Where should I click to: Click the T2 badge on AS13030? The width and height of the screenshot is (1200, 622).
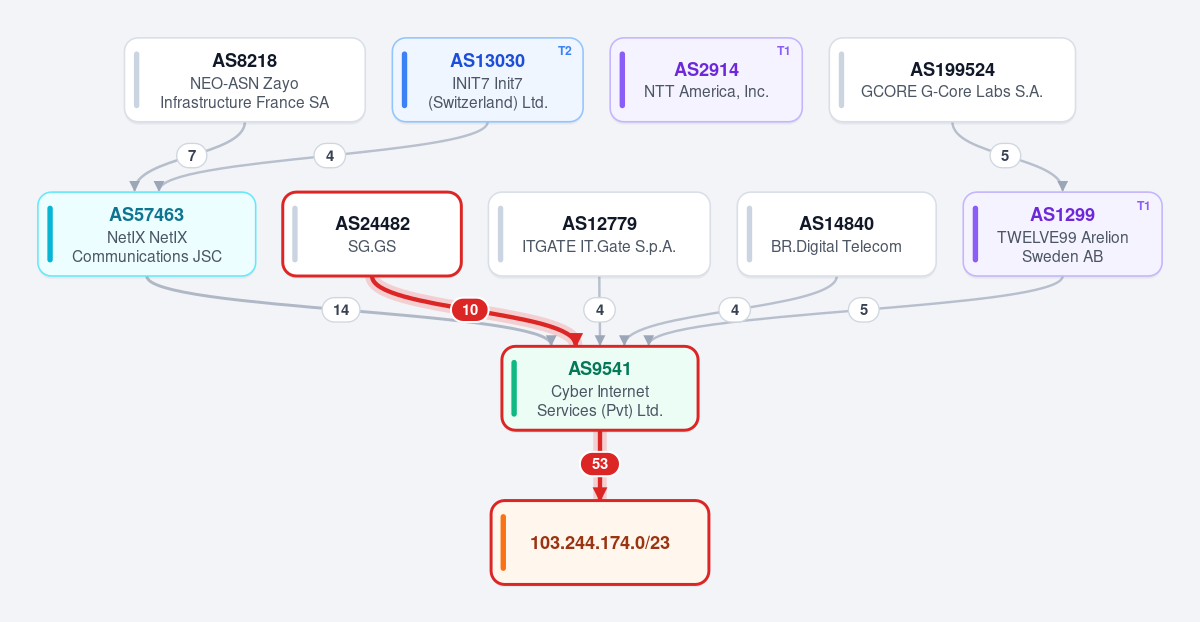pos(564,51)
